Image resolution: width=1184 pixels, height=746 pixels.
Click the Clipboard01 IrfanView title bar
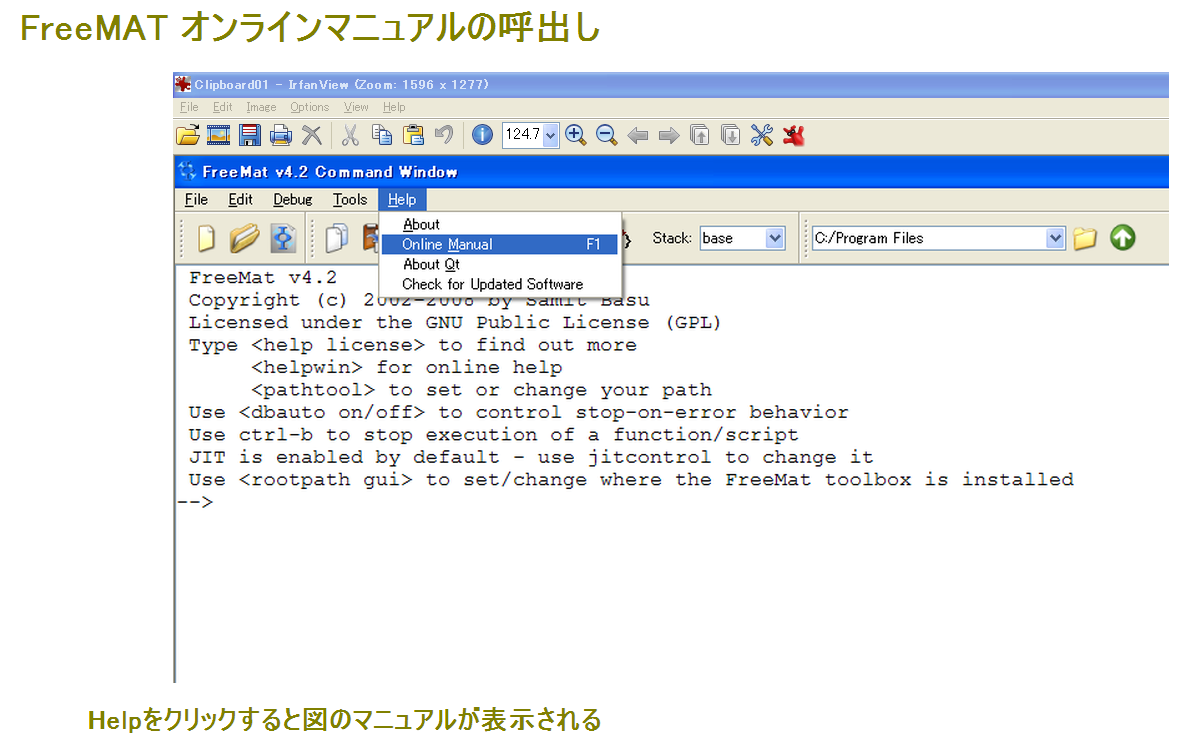671,85
